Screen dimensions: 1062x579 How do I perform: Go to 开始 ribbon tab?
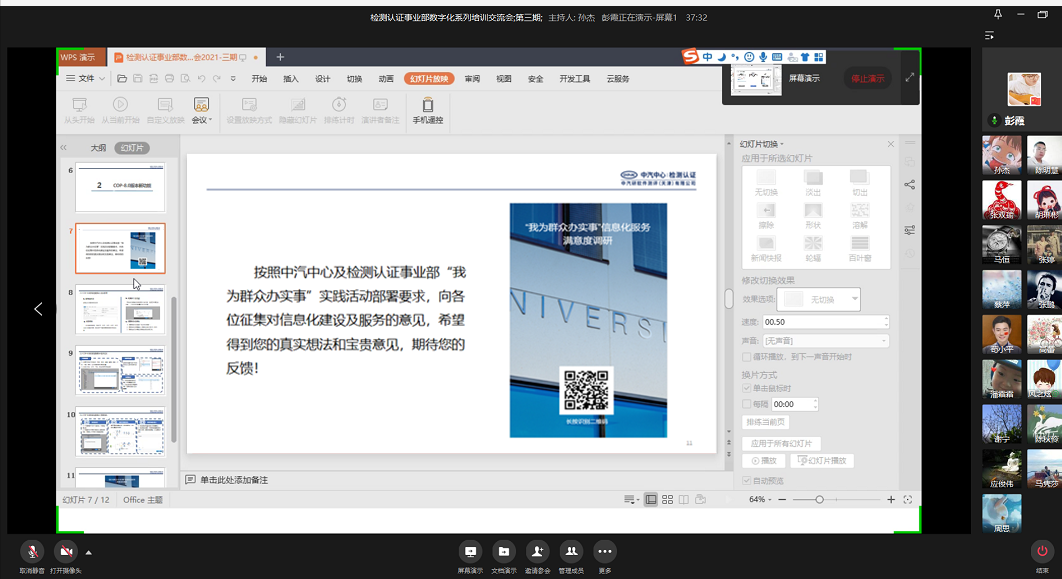coord(259,79)
